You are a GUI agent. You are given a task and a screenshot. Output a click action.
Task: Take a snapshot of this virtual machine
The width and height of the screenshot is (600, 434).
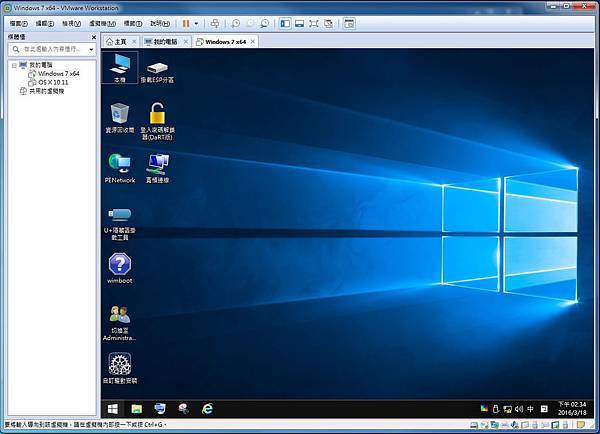click(236, 24)
